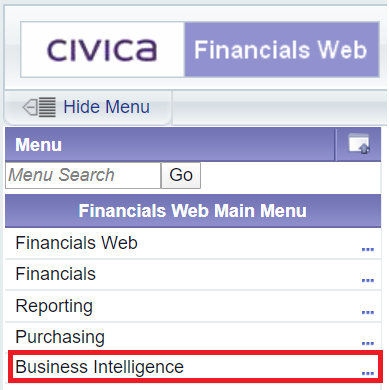The height and width of the screenshot is (390, 389).
Task: Click the Hide Menu link text
Action: [107, 107]
